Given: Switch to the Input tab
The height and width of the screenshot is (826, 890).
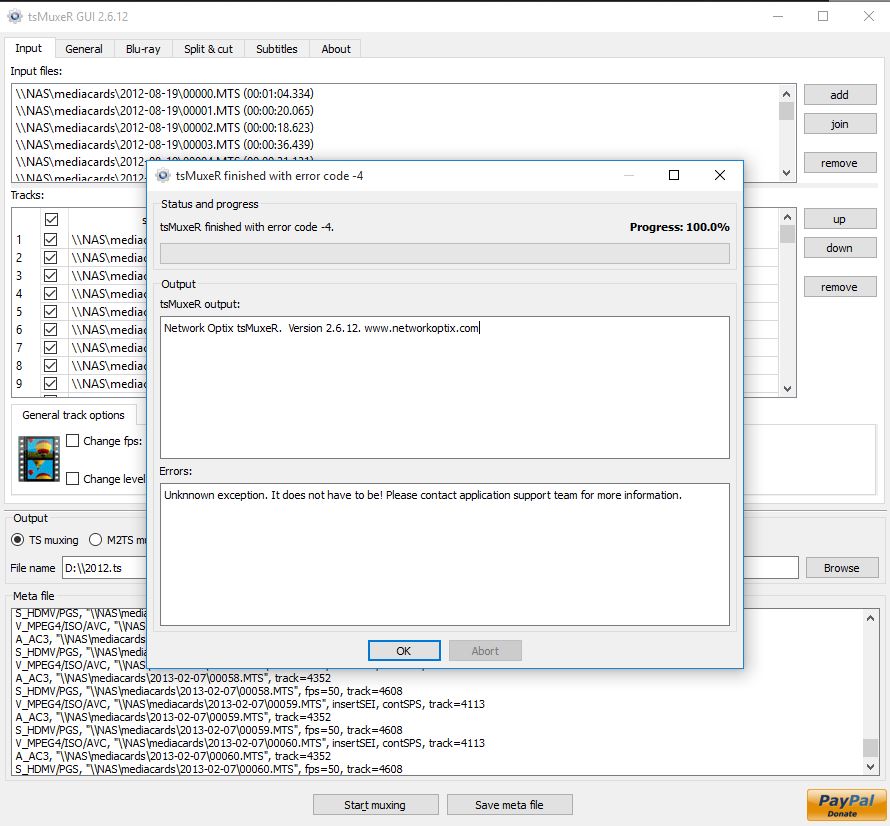Looking at the screenshot, I should (28, 48).
